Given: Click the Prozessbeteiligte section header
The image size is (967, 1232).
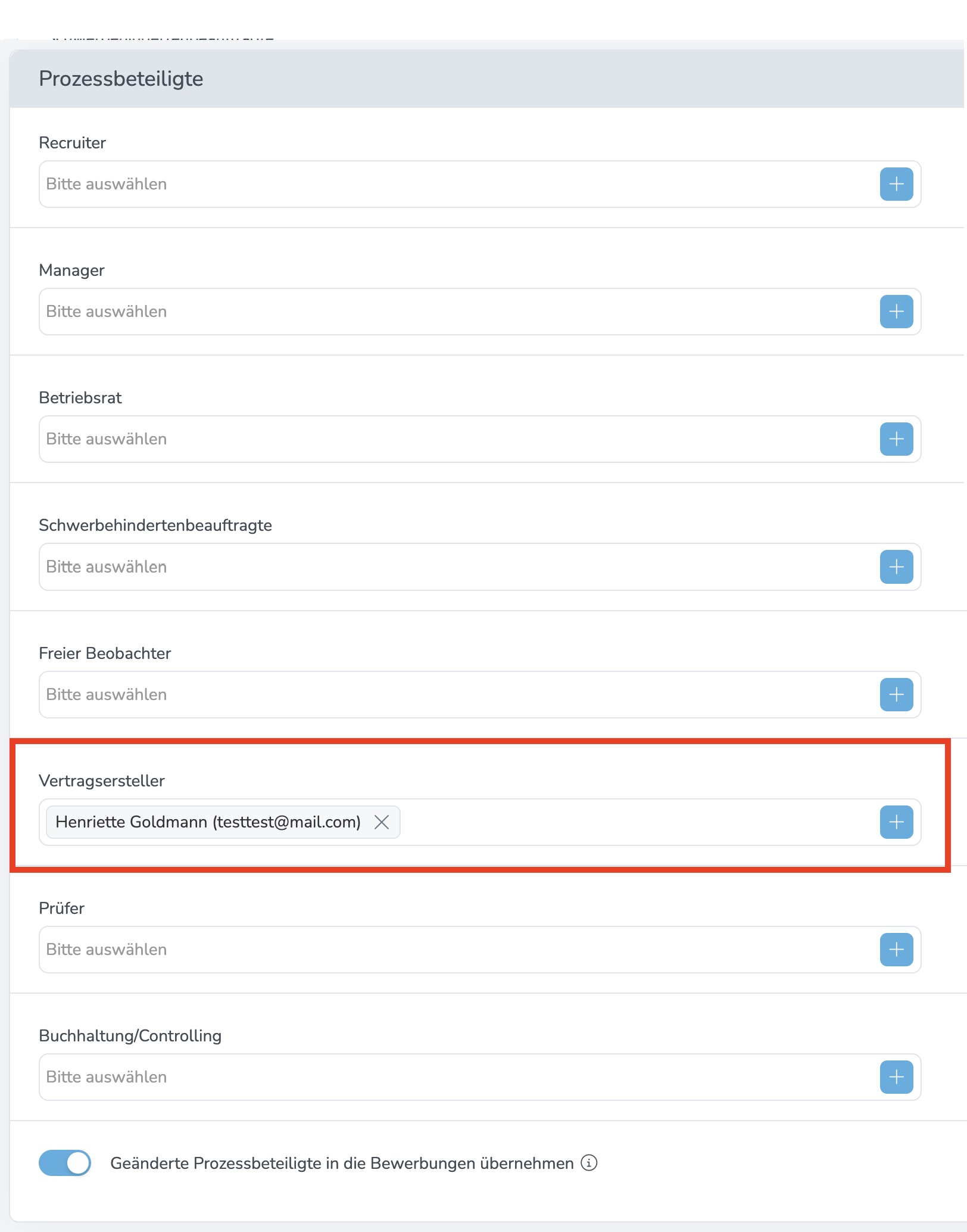Looking at the screenshot, I should pyautogui.click(x=121, y=79).
